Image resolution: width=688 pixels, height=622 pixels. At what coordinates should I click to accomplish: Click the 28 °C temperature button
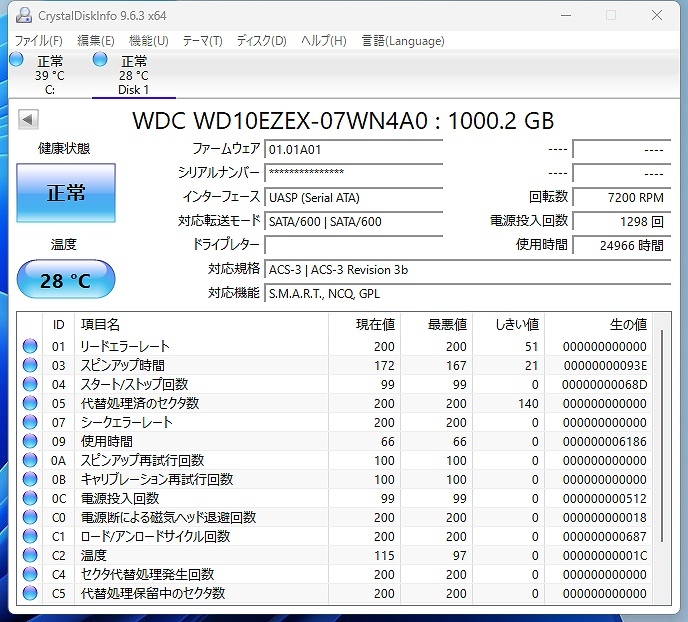coord(66,279)
